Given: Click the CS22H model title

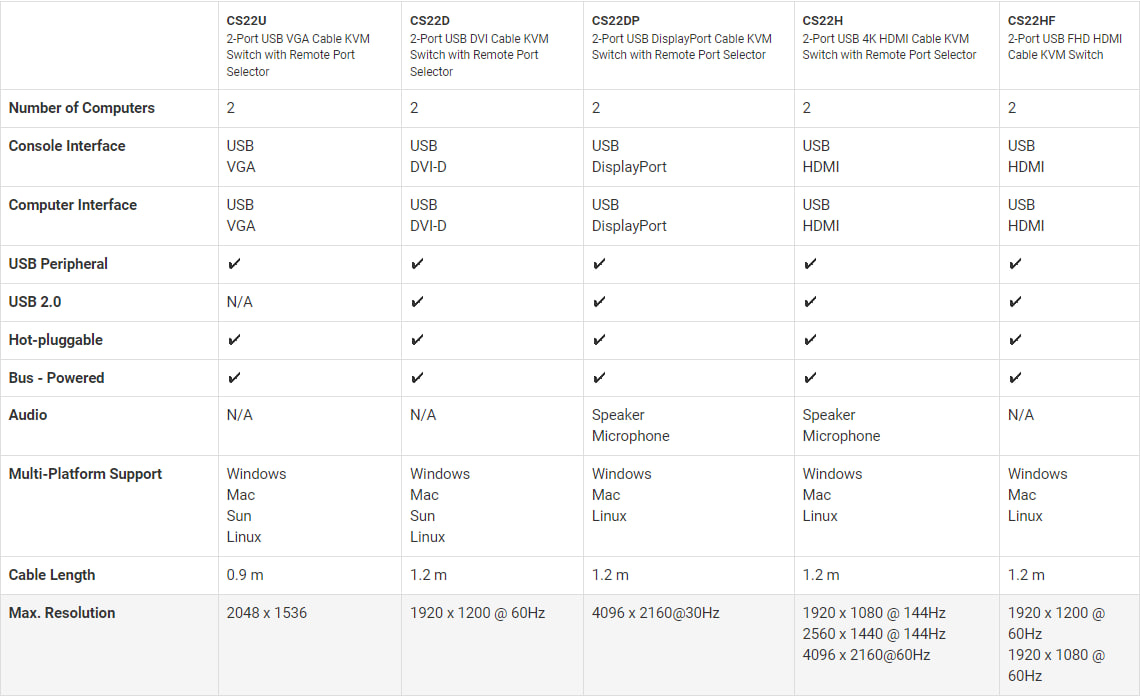Looking at the screenshot, I should point(822,20).
